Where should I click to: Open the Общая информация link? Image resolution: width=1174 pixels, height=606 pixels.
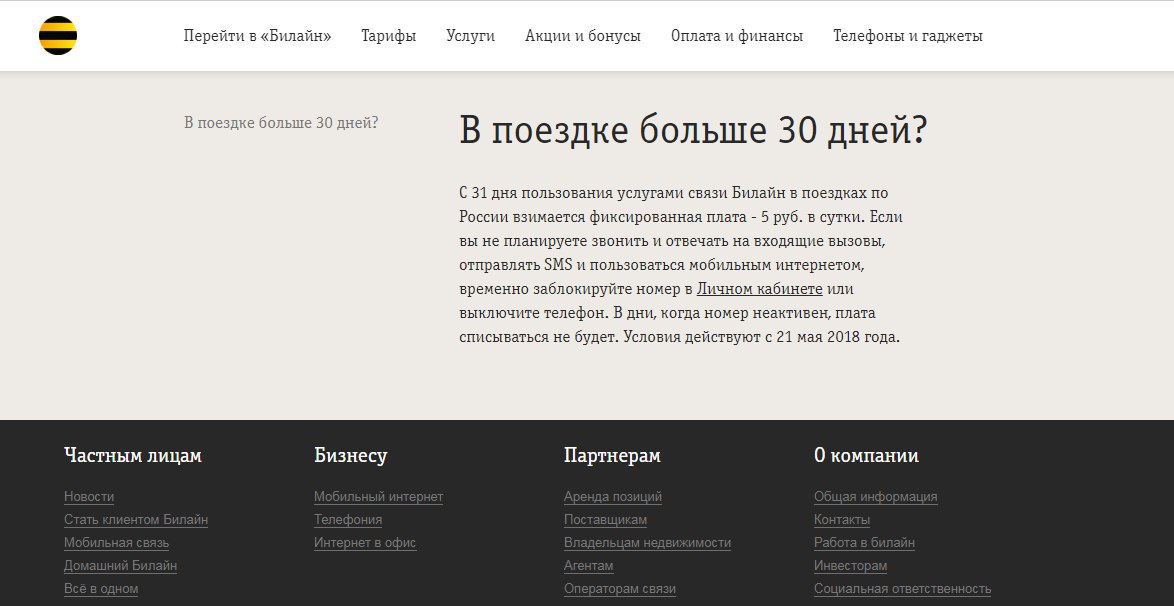[875, 497]
